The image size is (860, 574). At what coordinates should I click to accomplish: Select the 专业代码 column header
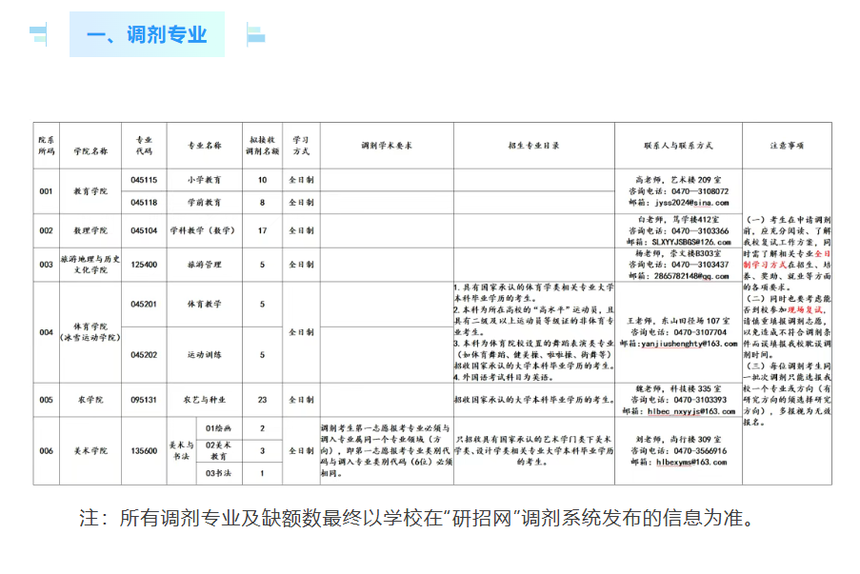tap(144, 145)
